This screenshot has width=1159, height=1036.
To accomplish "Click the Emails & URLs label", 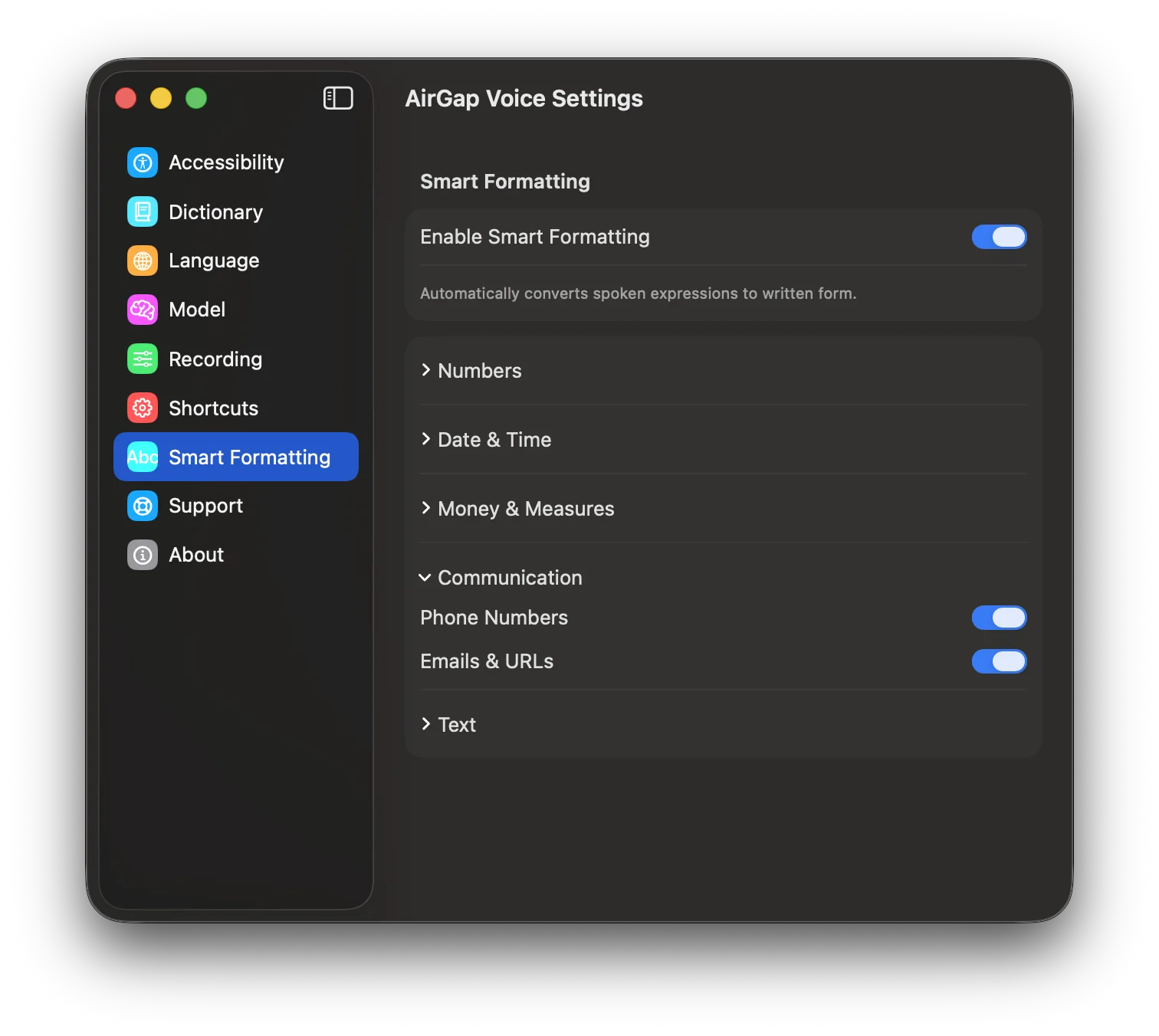I will click(487, 661).
